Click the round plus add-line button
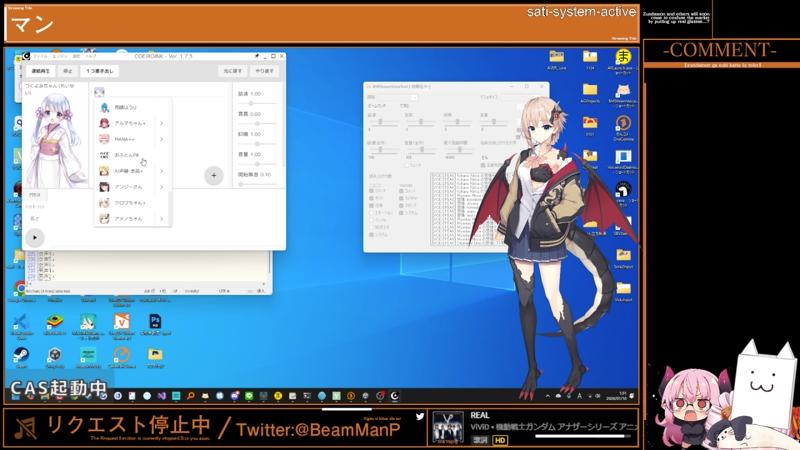Screen dimensions: 800x450 click(214, 176)
